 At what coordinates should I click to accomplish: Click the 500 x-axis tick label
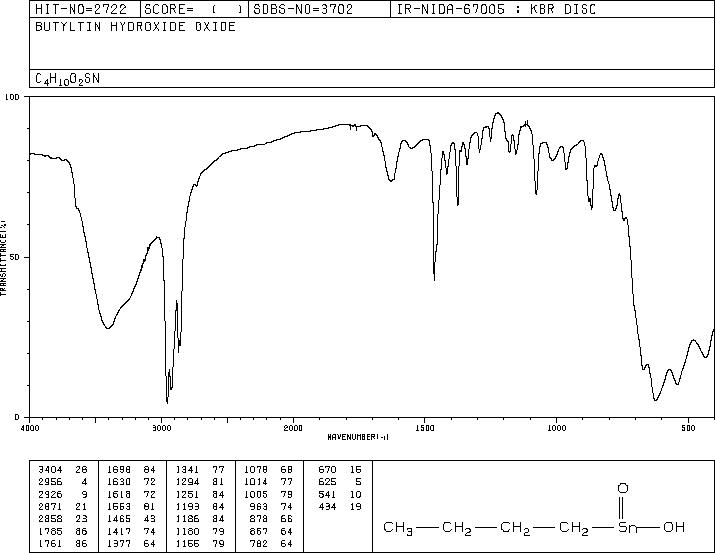pyautogui.click(x=689, y=428)
